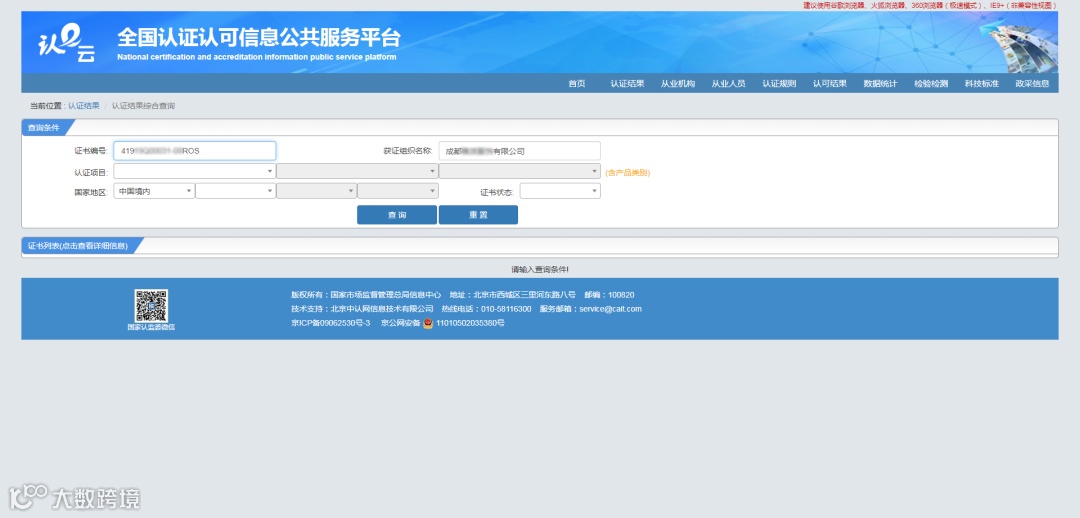Open the 首页 menu item
Viewport: 1080px width, 518px height.
pos(577,84)
